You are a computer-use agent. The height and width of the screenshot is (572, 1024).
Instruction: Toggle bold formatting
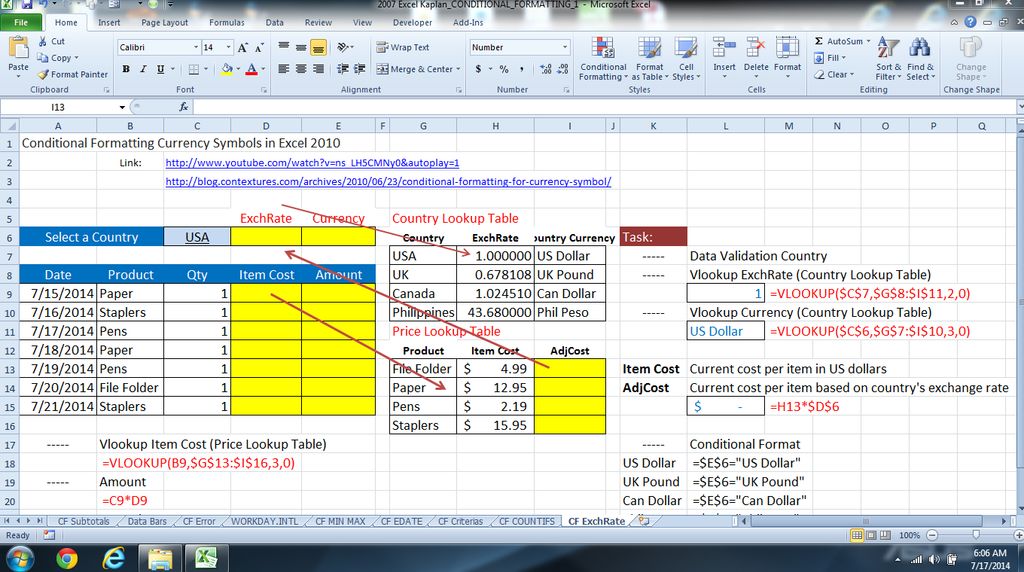(126, 69)
